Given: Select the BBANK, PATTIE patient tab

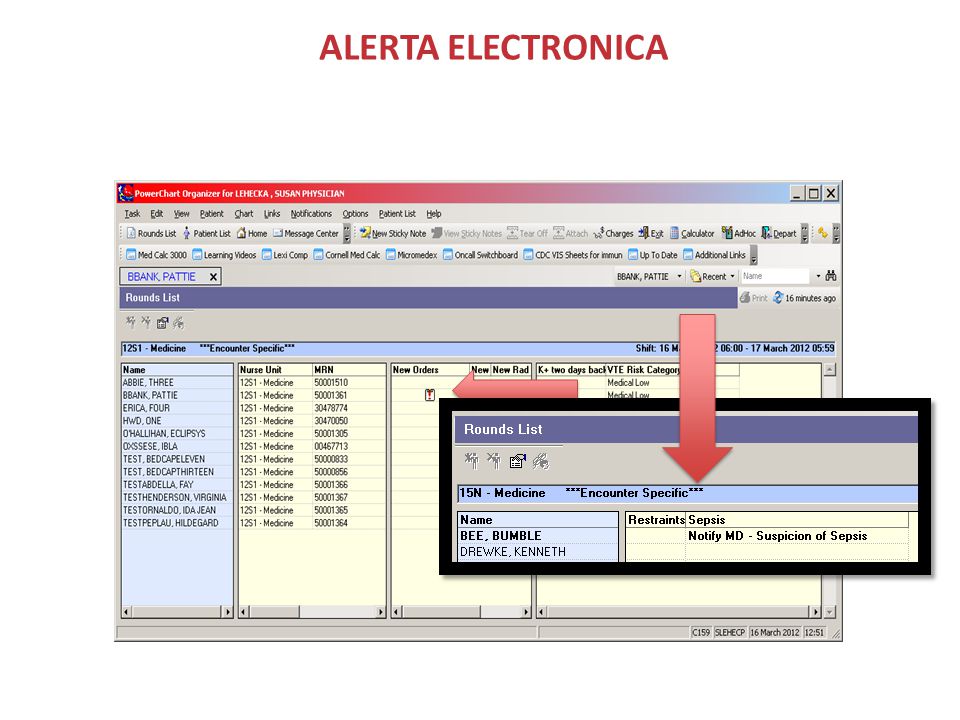Looking at the screenshot, I should [162, 277].
